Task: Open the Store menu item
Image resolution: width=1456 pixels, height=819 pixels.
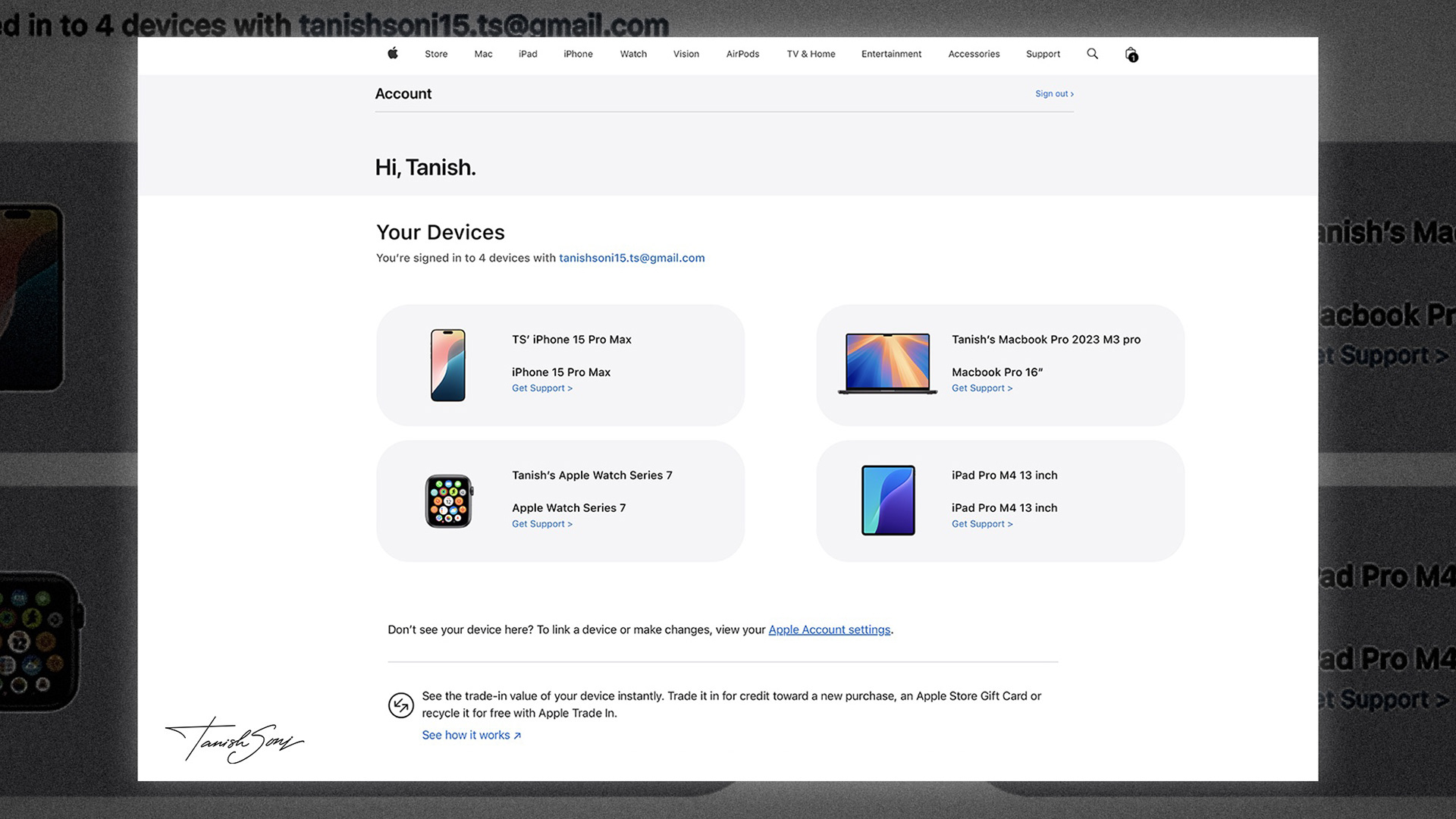Action: coord(436,54)
